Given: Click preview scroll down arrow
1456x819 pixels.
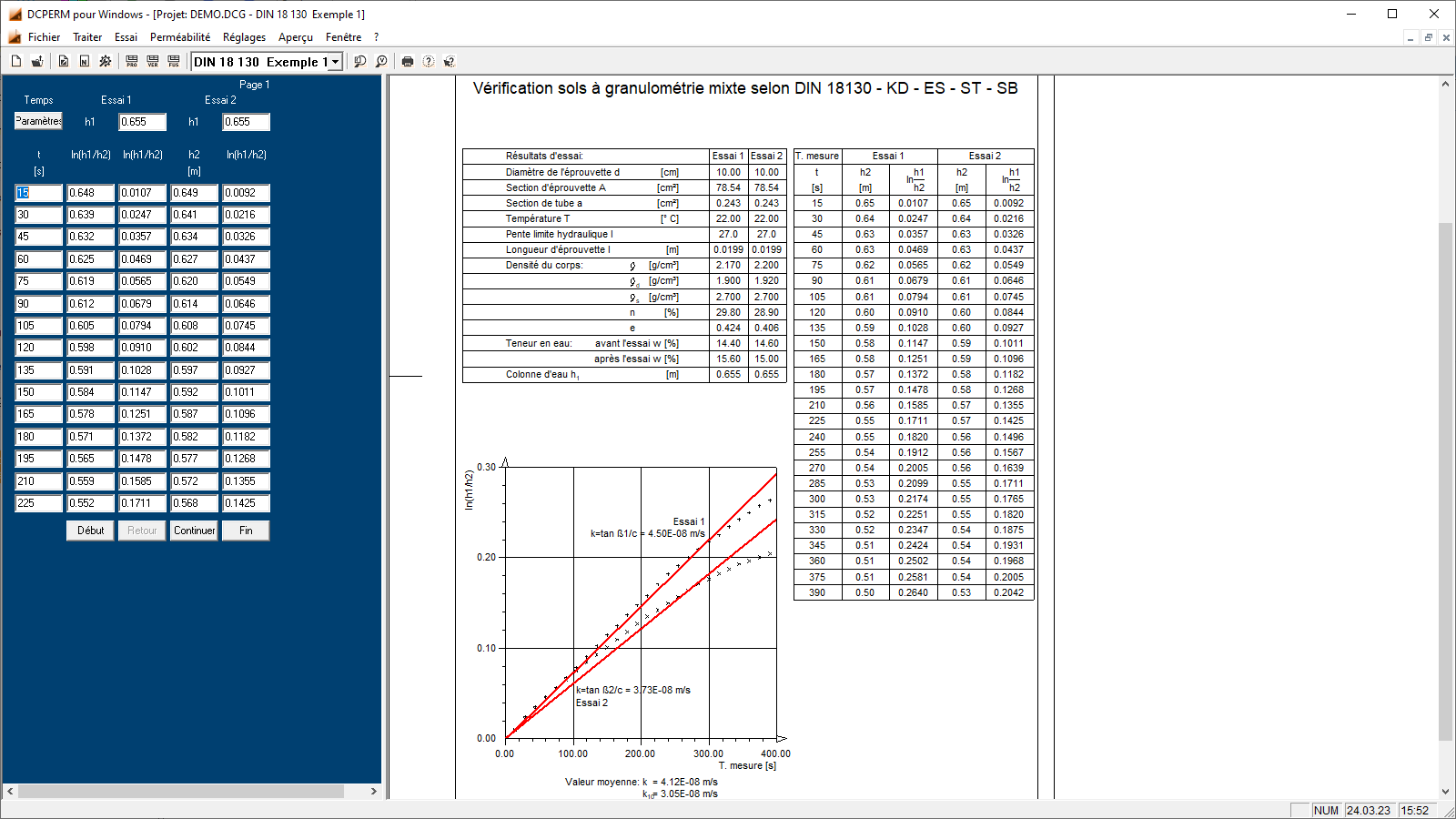Looking at the screenshot, I should (x=1445, y=792).
